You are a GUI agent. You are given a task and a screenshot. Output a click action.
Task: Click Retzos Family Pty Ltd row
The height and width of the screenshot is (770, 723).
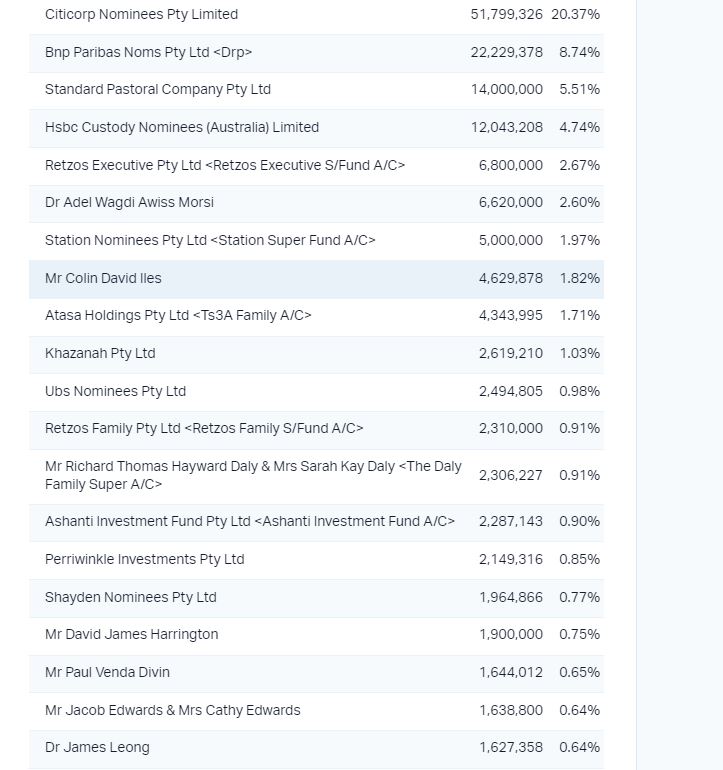[x=316, y=428]
